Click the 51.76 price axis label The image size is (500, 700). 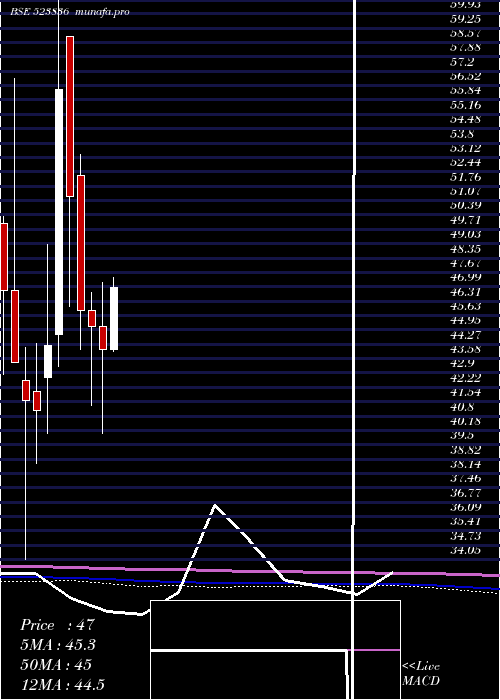pyautogui.click(x=465, y=177)
